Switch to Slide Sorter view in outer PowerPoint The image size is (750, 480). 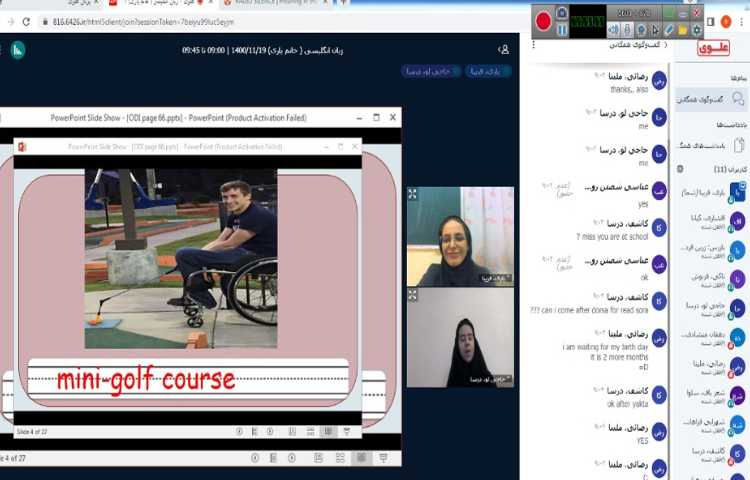[340, 458]
